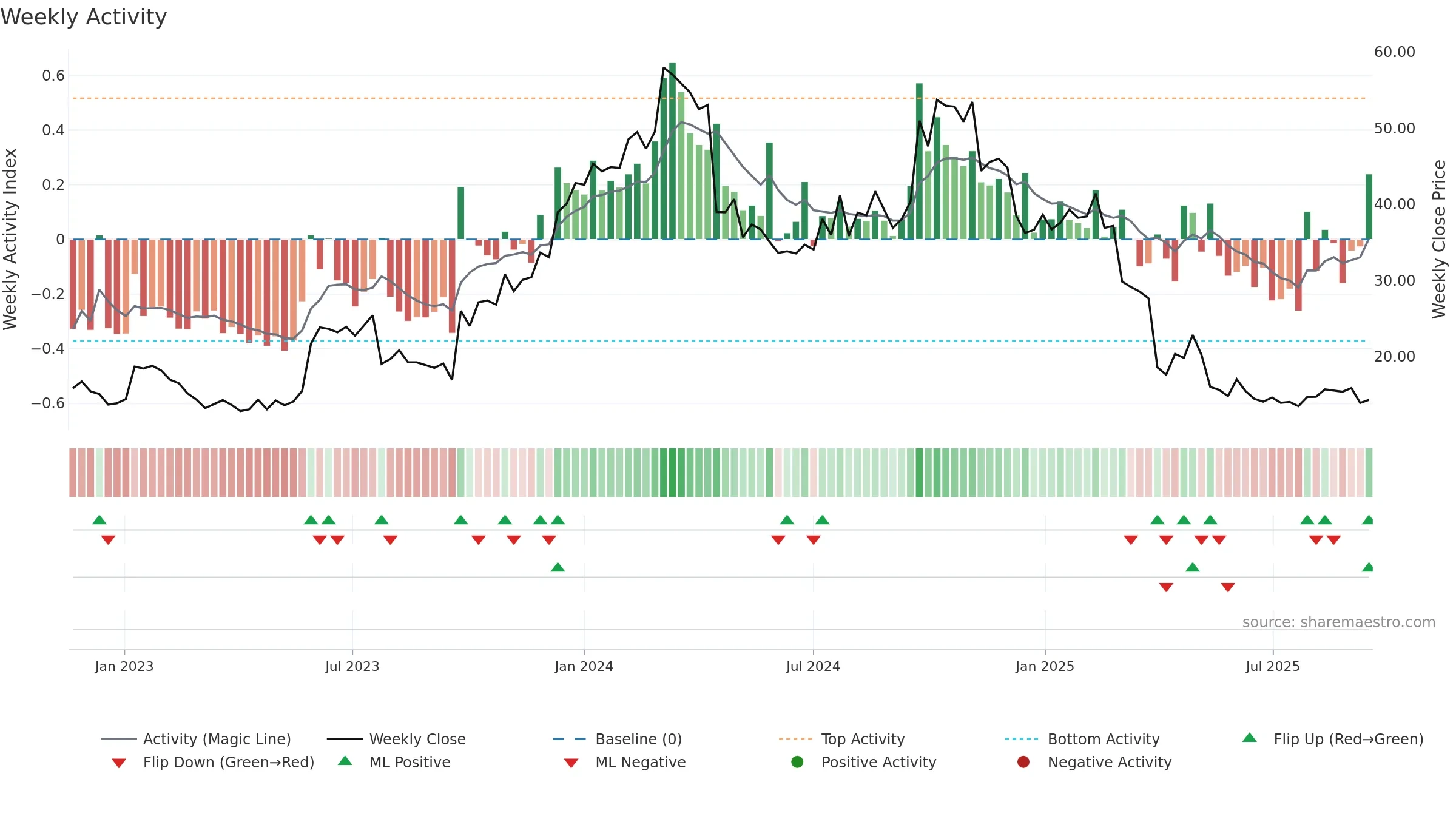The height and width of the screenshot is (819, 1456).
Task: Click the ML Positive marker near Jan 2024
Action: [558, 567]
